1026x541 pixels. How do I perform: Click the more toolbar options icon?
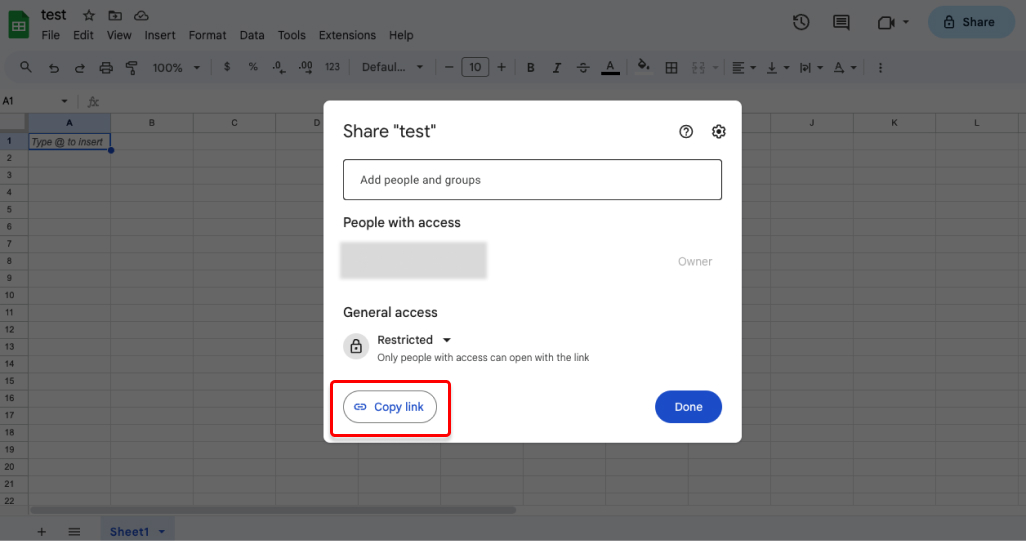click(x=880, y=67)
